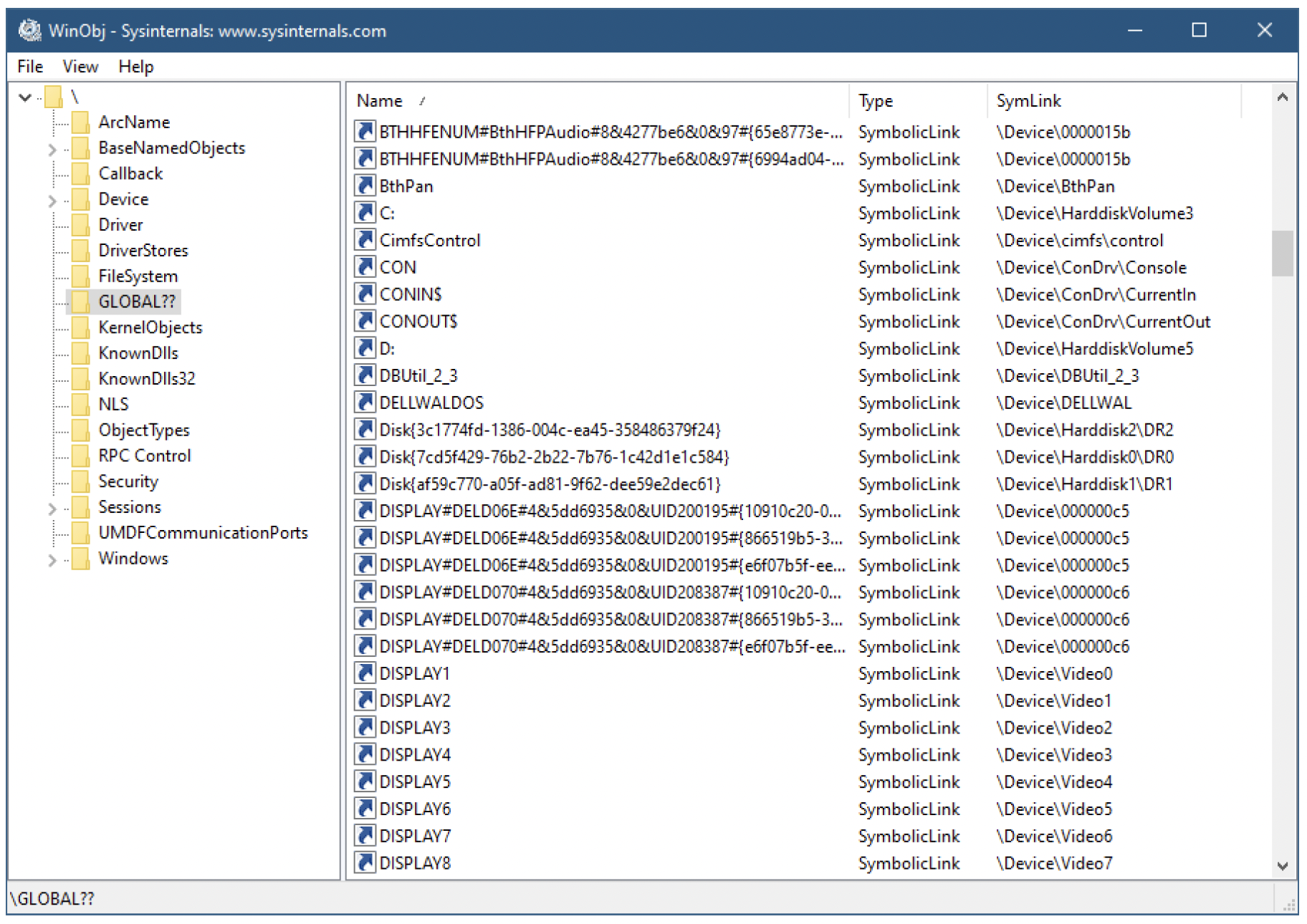Click the folder icon for Device

80,199
